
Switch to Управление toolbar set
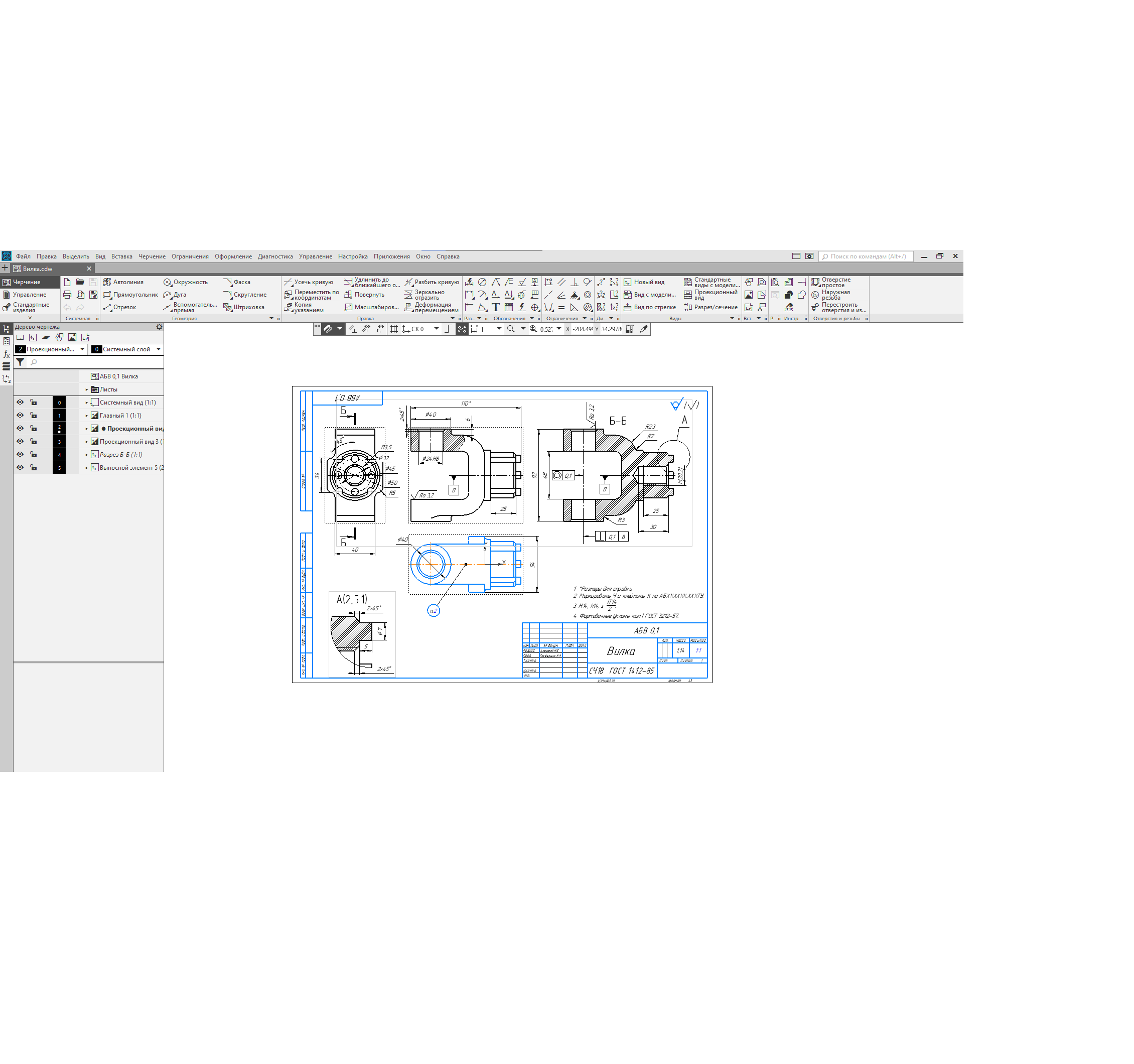(x=29, y=295)
